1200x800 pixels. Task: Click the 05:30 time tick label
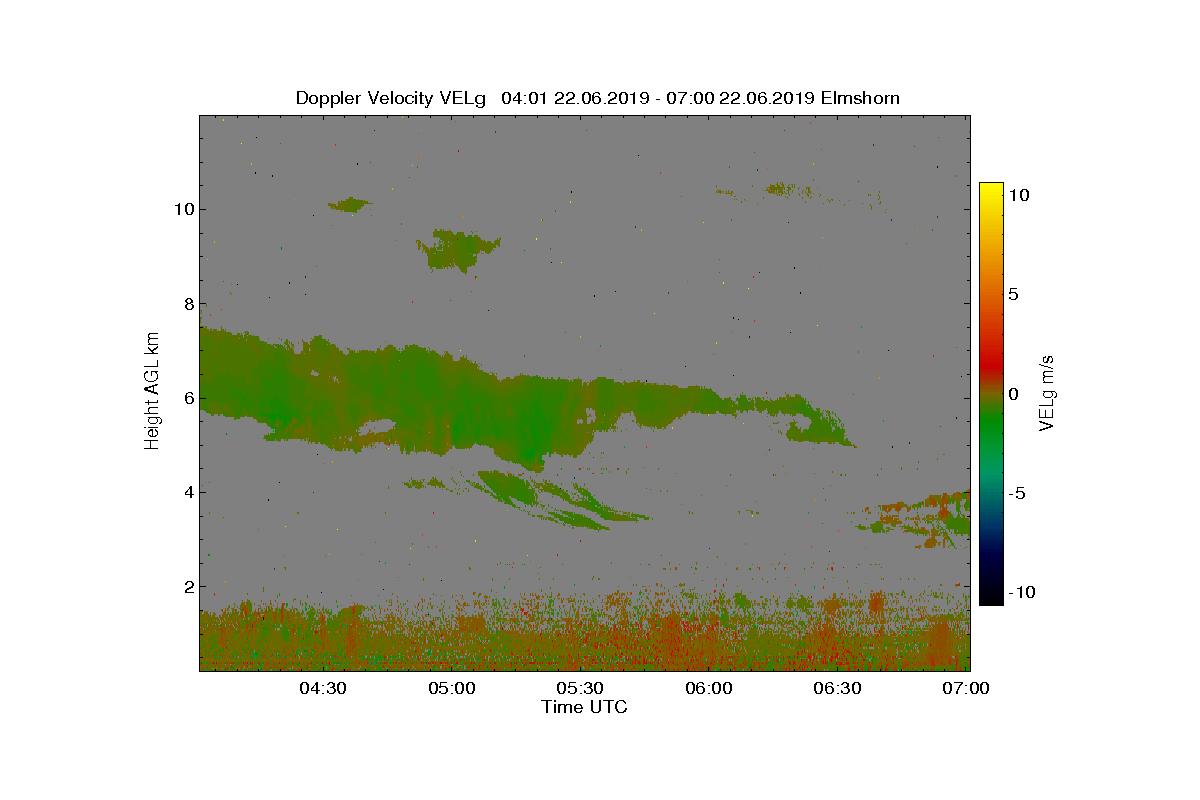point(580,688)
